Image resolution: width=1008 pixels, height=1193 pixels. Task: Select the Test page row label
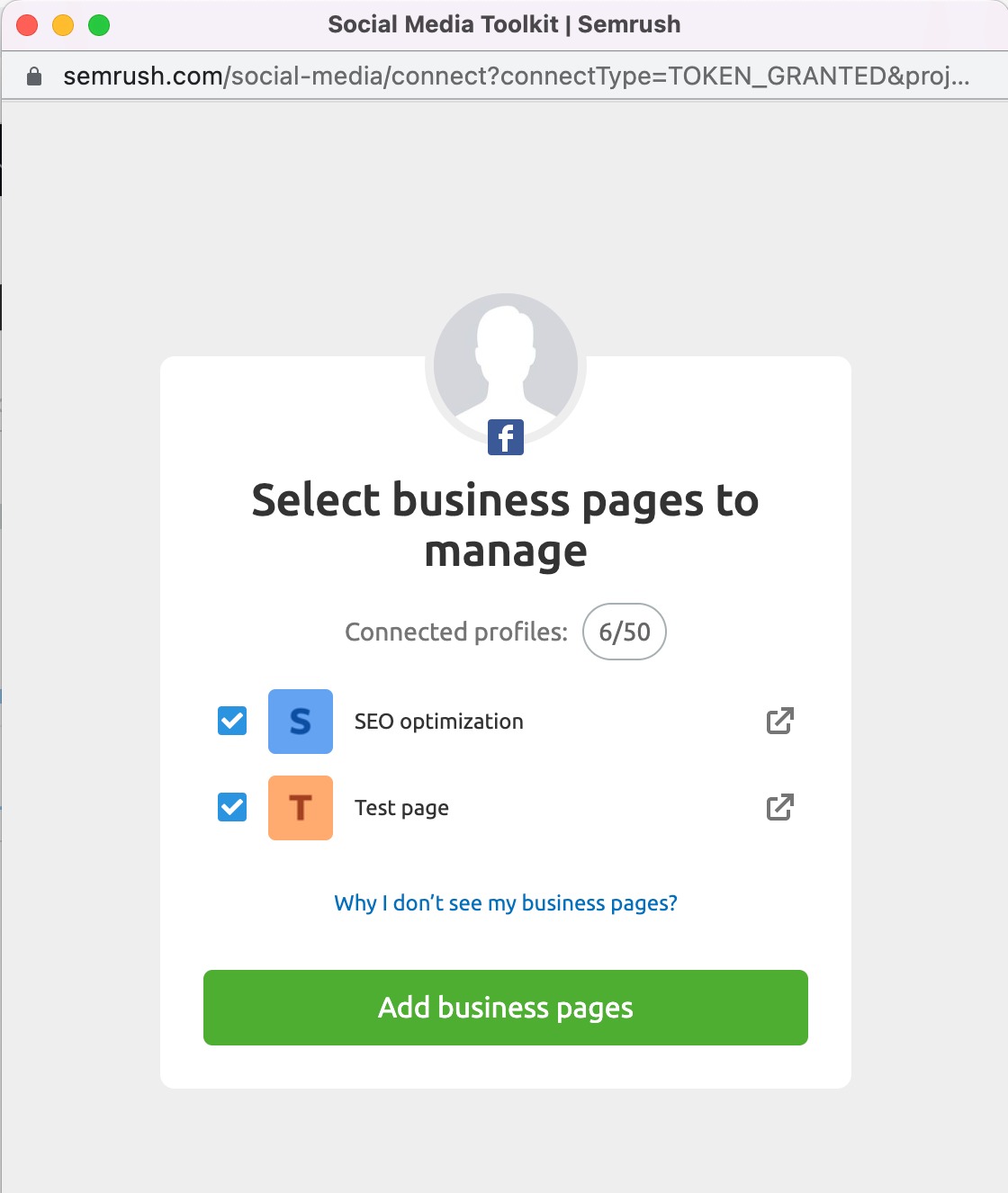click(x=401, y=807)
